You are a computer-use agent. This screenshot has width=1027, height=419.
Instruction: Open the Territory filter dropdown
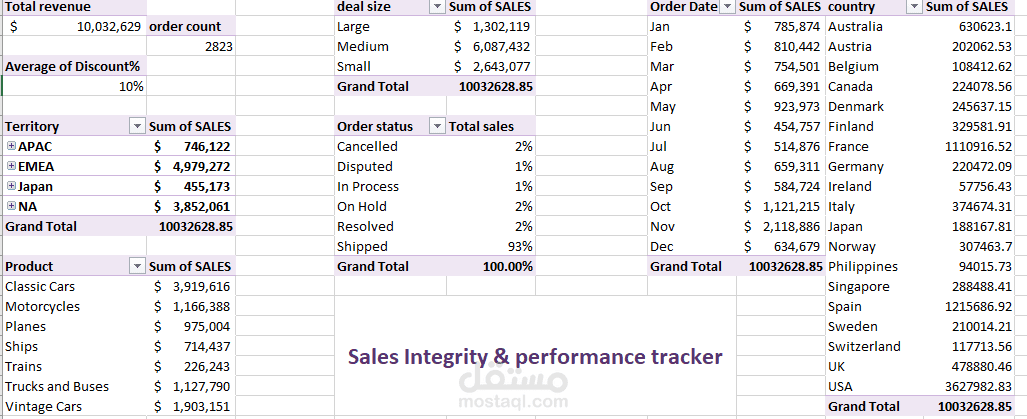click(x=136, y=126)
